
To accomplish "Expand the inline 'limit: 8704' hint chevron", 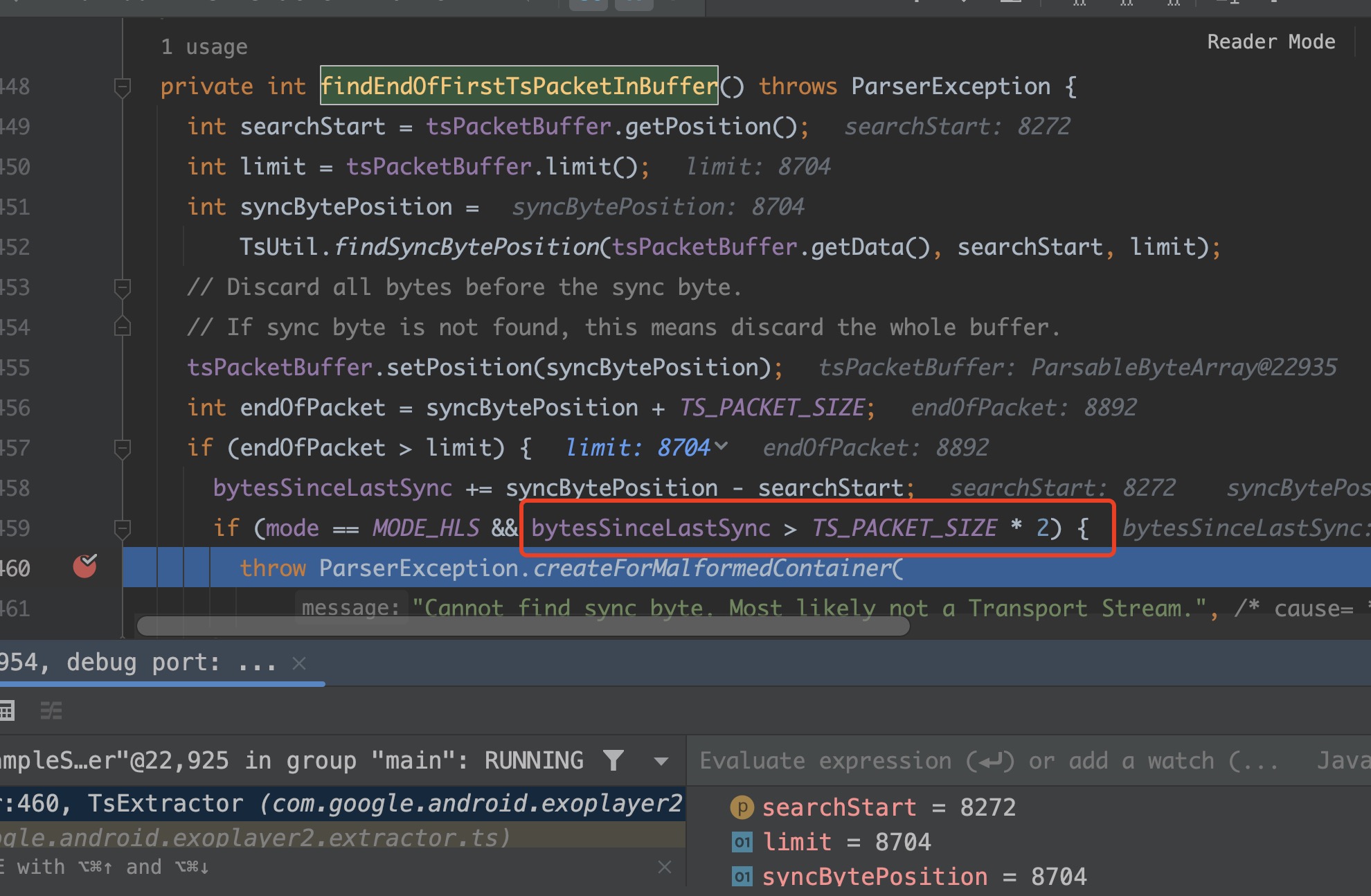I will tap(722, 447).
